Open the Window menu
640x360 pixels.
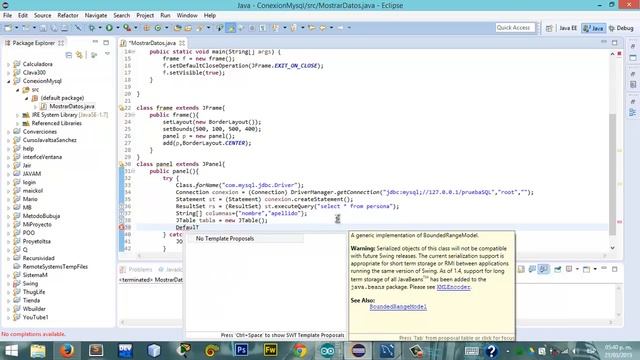point(187,16)
